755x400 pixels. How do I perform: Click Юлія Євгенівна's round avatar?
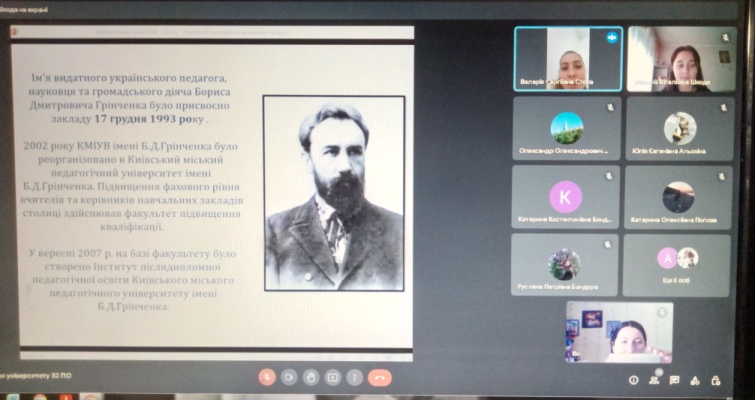(x=680, y=129)
